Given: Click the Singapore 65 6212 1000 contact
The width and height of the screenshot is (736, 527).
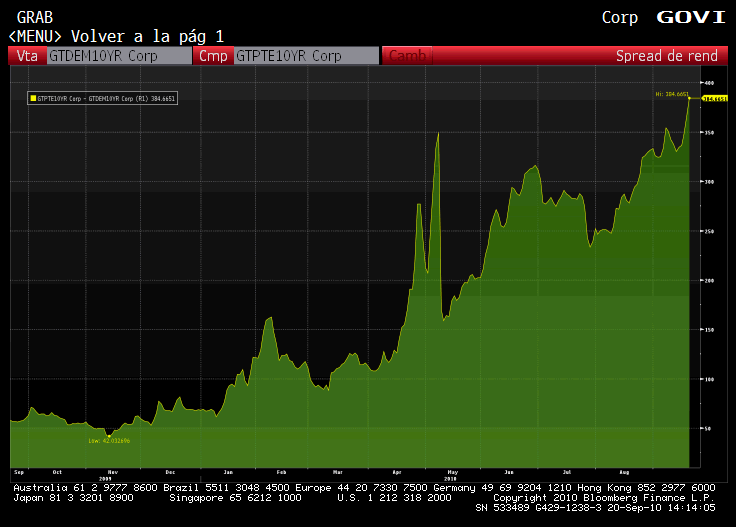Looking at the screenshot, I should coord(235,498).
